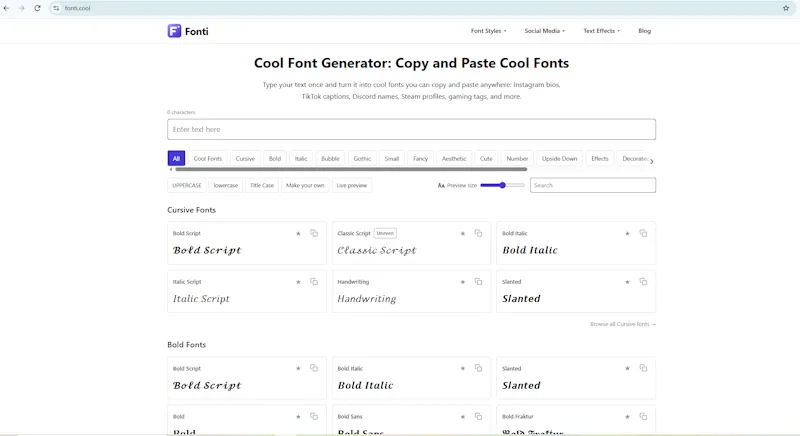Click the font Search box
This screenshot has height=436, width=800.
(x=593, y=185)
